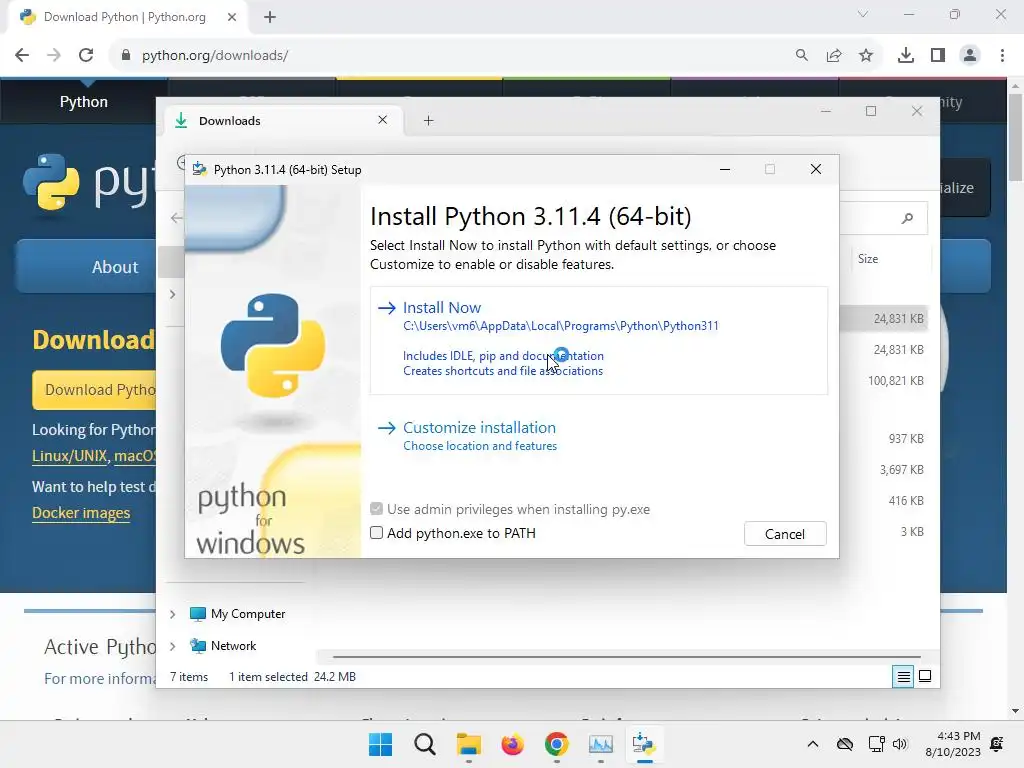Click Downloads window horizontal scrollbar
Image resolution: width=1024 pixels, height=768 pixels.
coord(627,656)
